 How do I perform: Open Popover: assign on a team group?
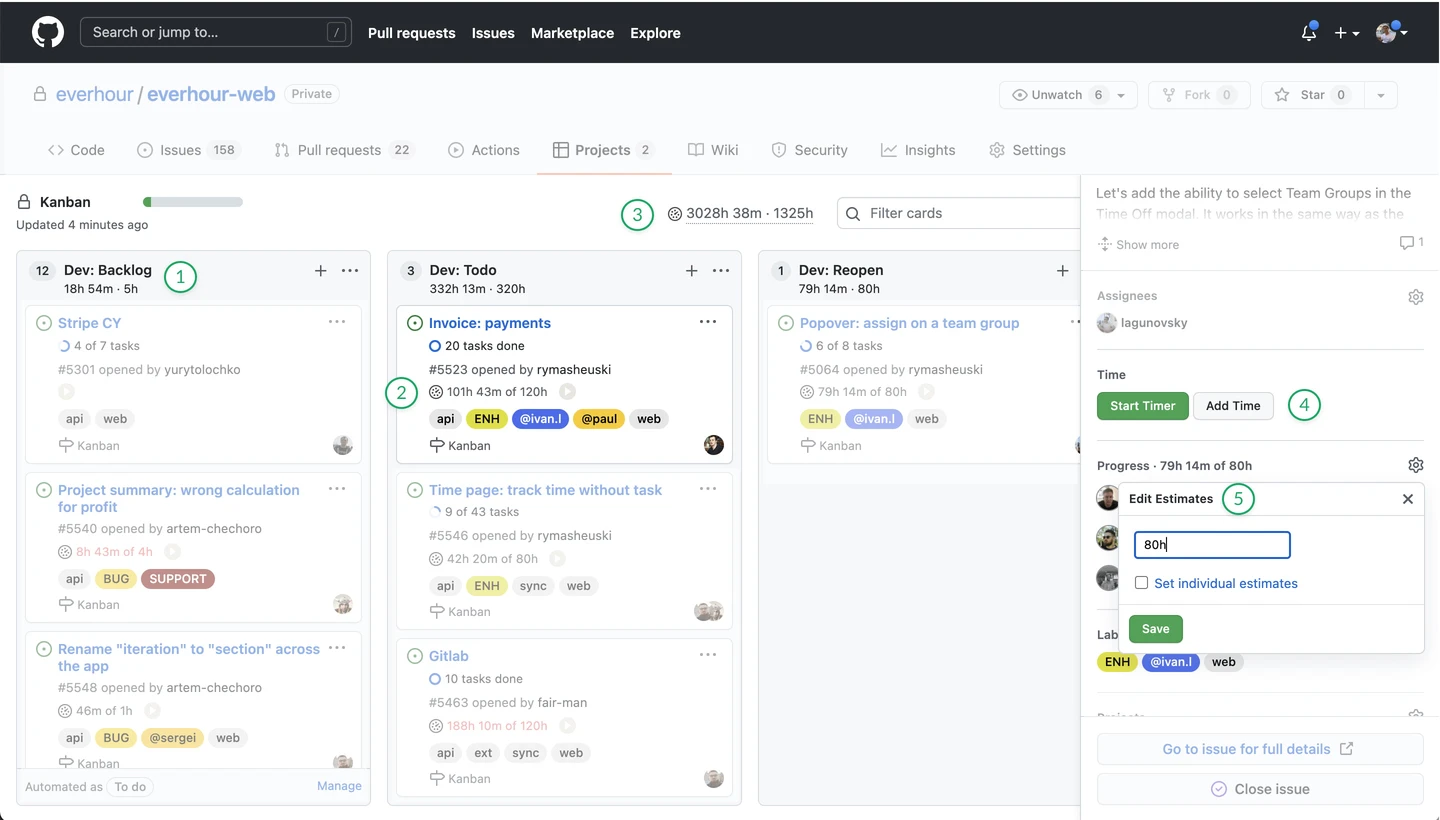point(909,323)
